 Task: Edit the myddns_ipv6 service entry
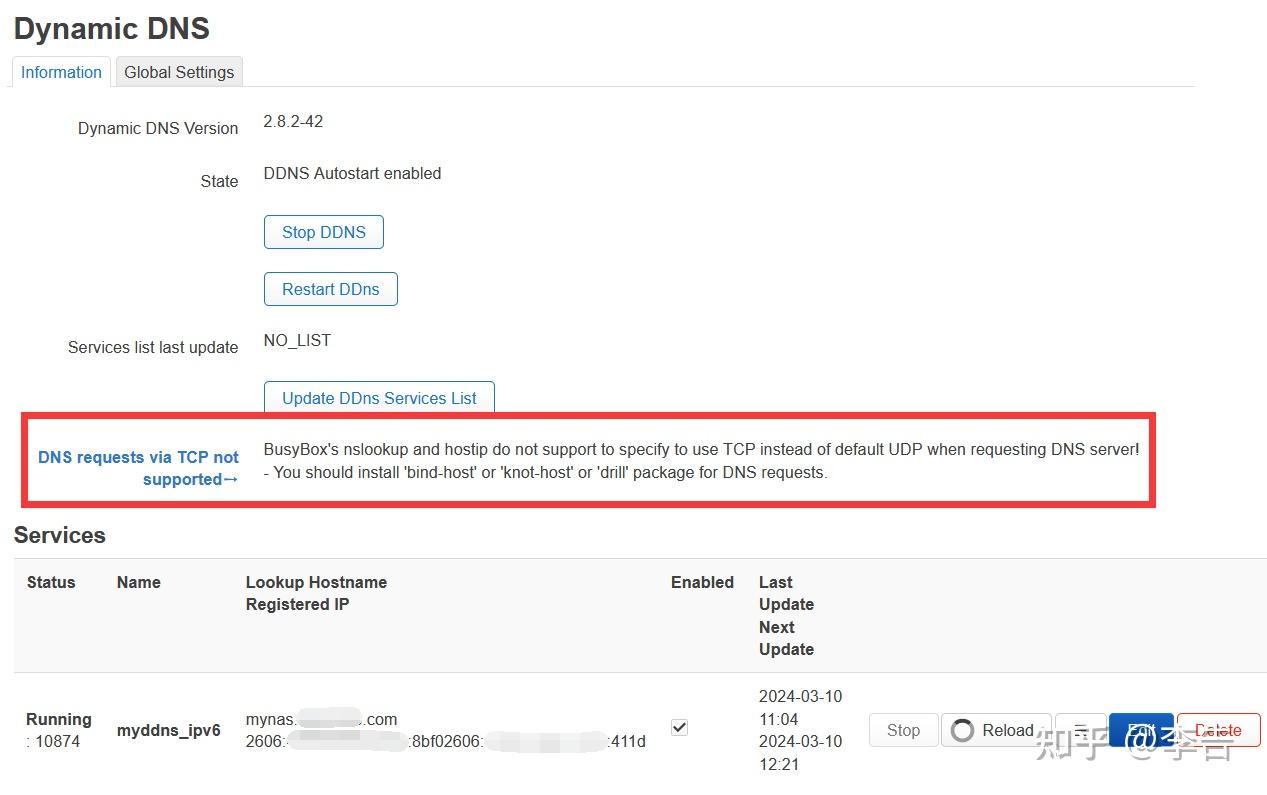click(x=1141, y=730)
